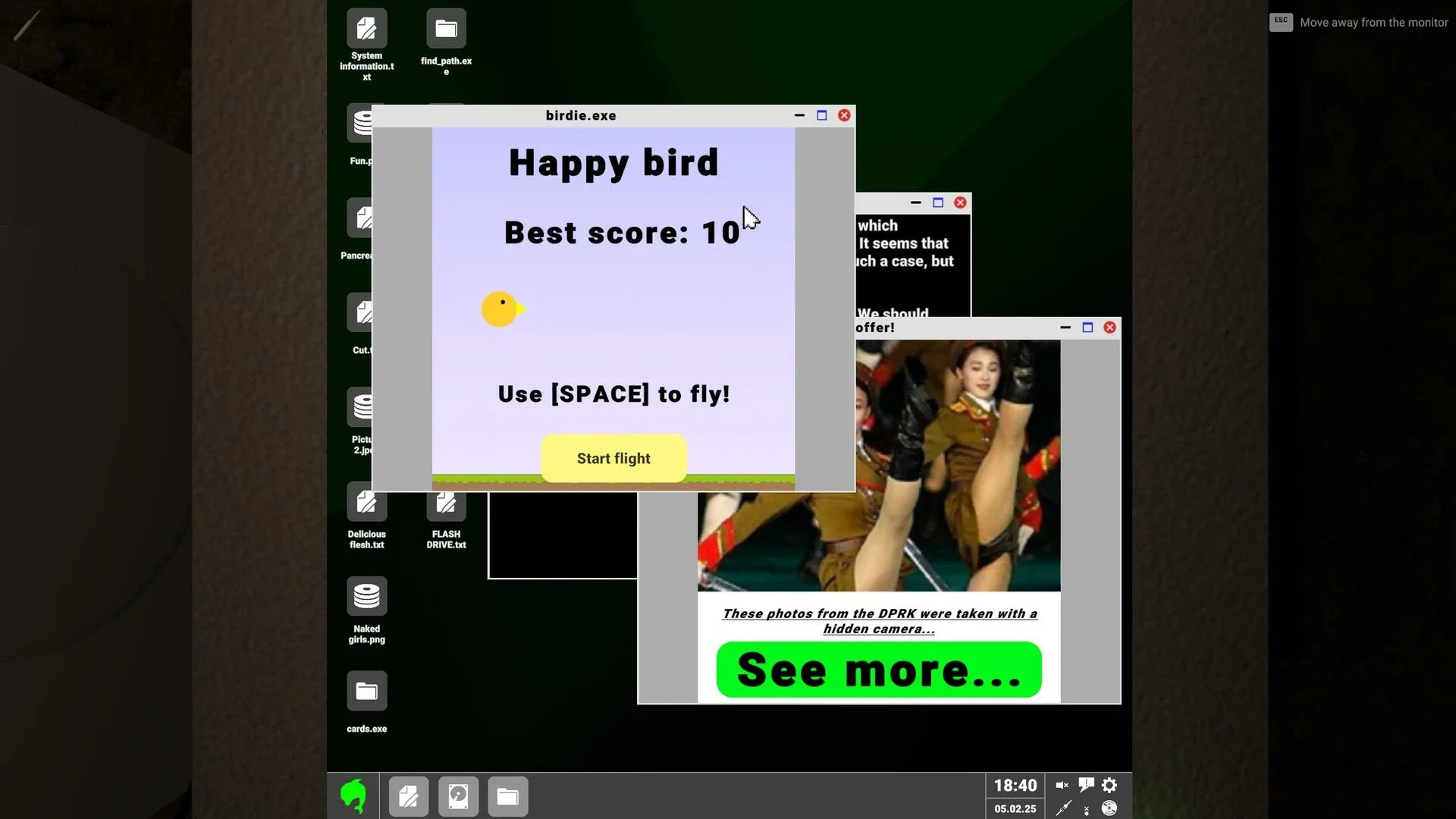Viewport: 1456px width, 819px height.
Task: Open settings via the gear tray icon
Action: coord(1109,785)
